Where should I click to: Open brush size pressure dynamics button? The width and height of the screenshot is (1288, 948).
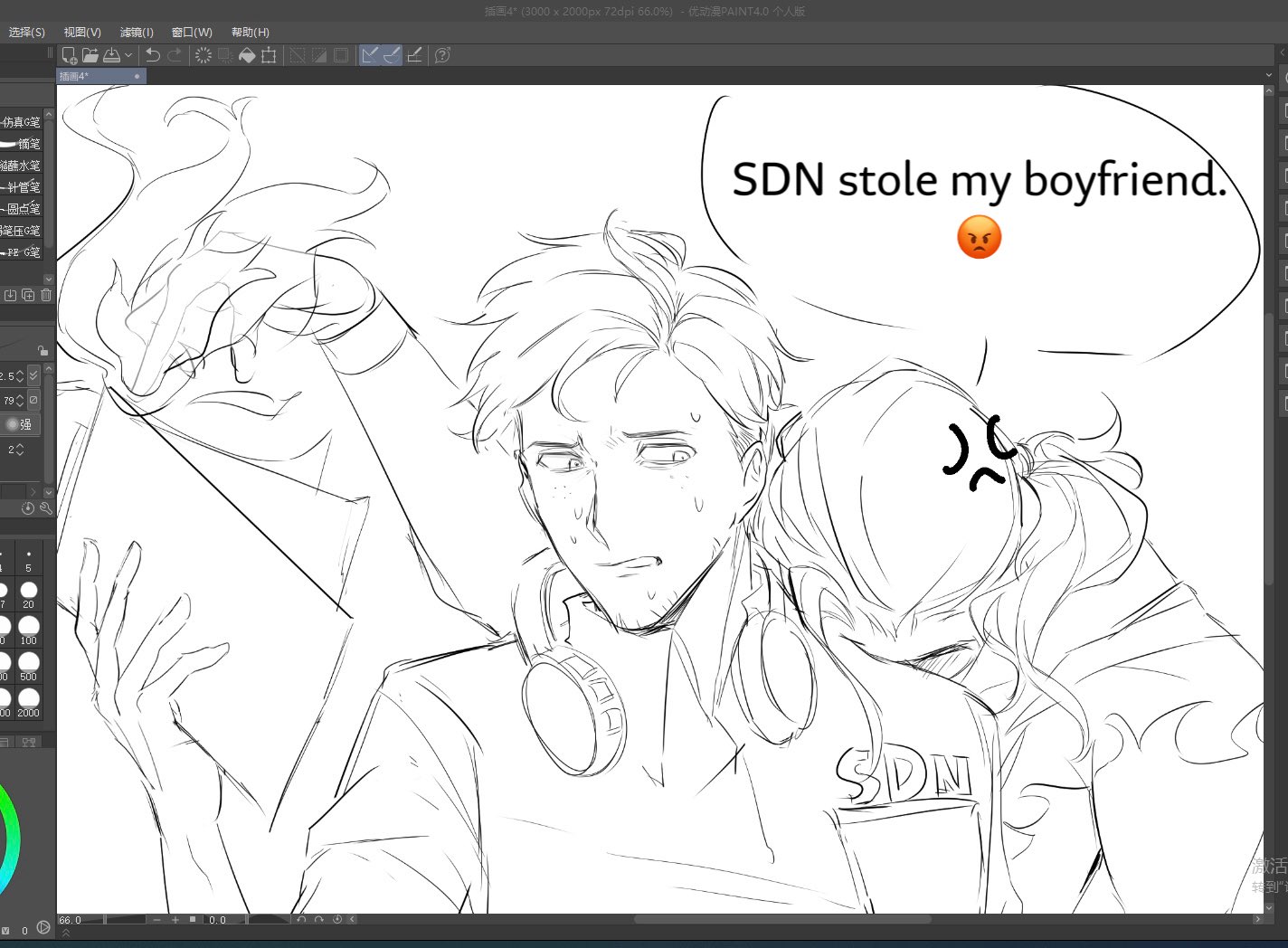33,374
